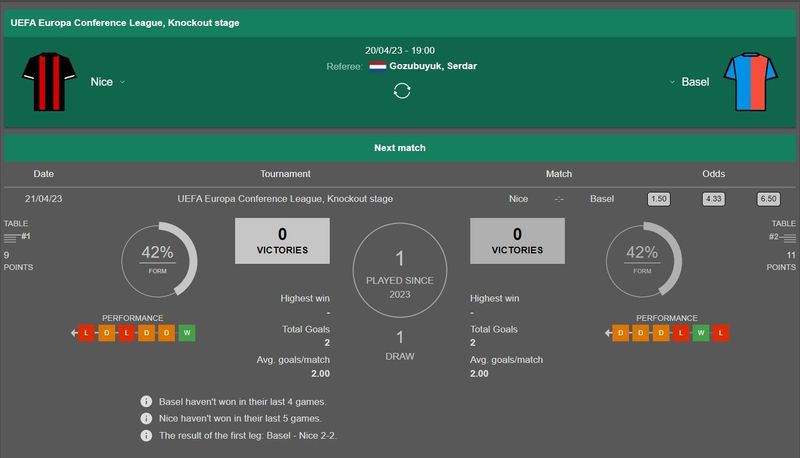Image resolution: width=800 pixels, height=458 pixels.
Task: Click the Basel performance left arrow
Action: pyautogui.click(x=608, y=333)
